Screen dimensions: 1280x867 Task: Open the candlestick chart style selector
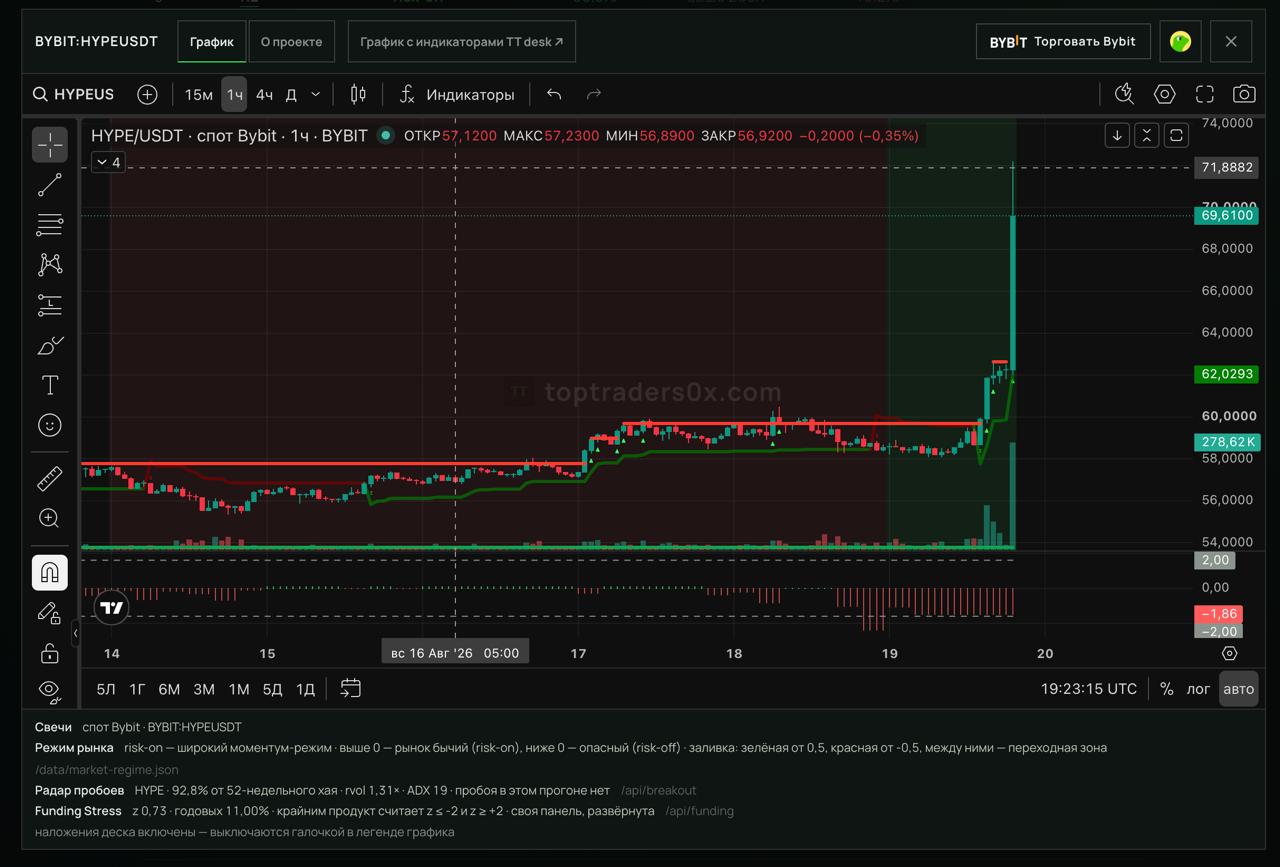click(358, 94)
